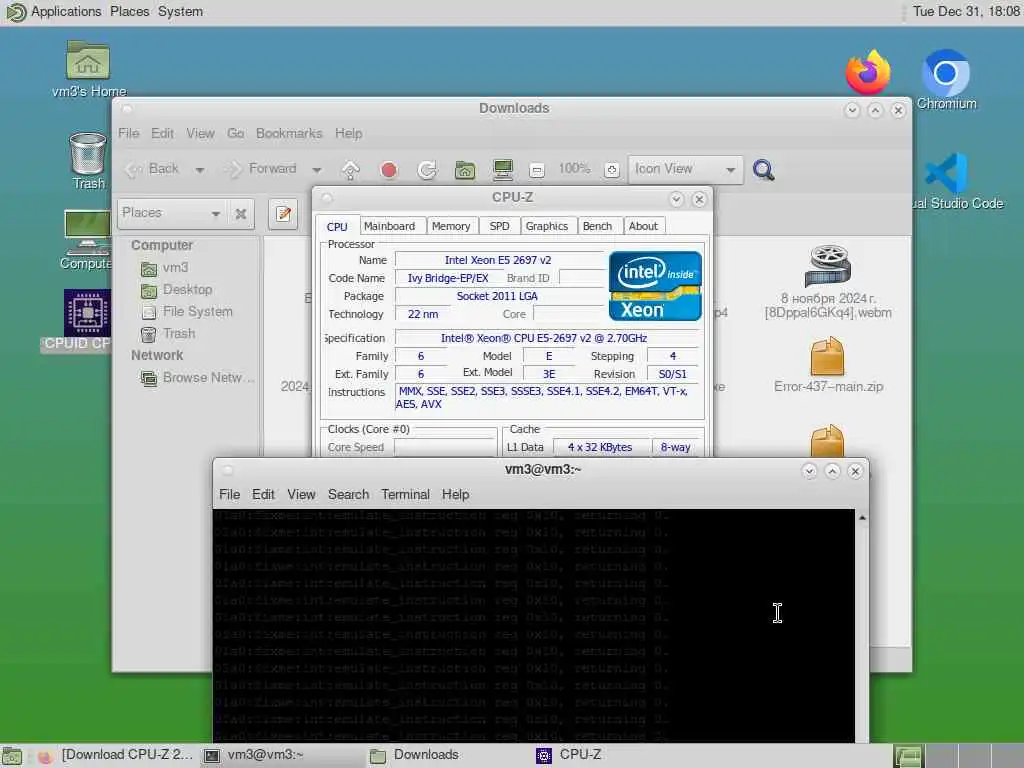Click the clock showing Tue Dec 31
This screenshot has width=1024, height=768.
[967, 12]
